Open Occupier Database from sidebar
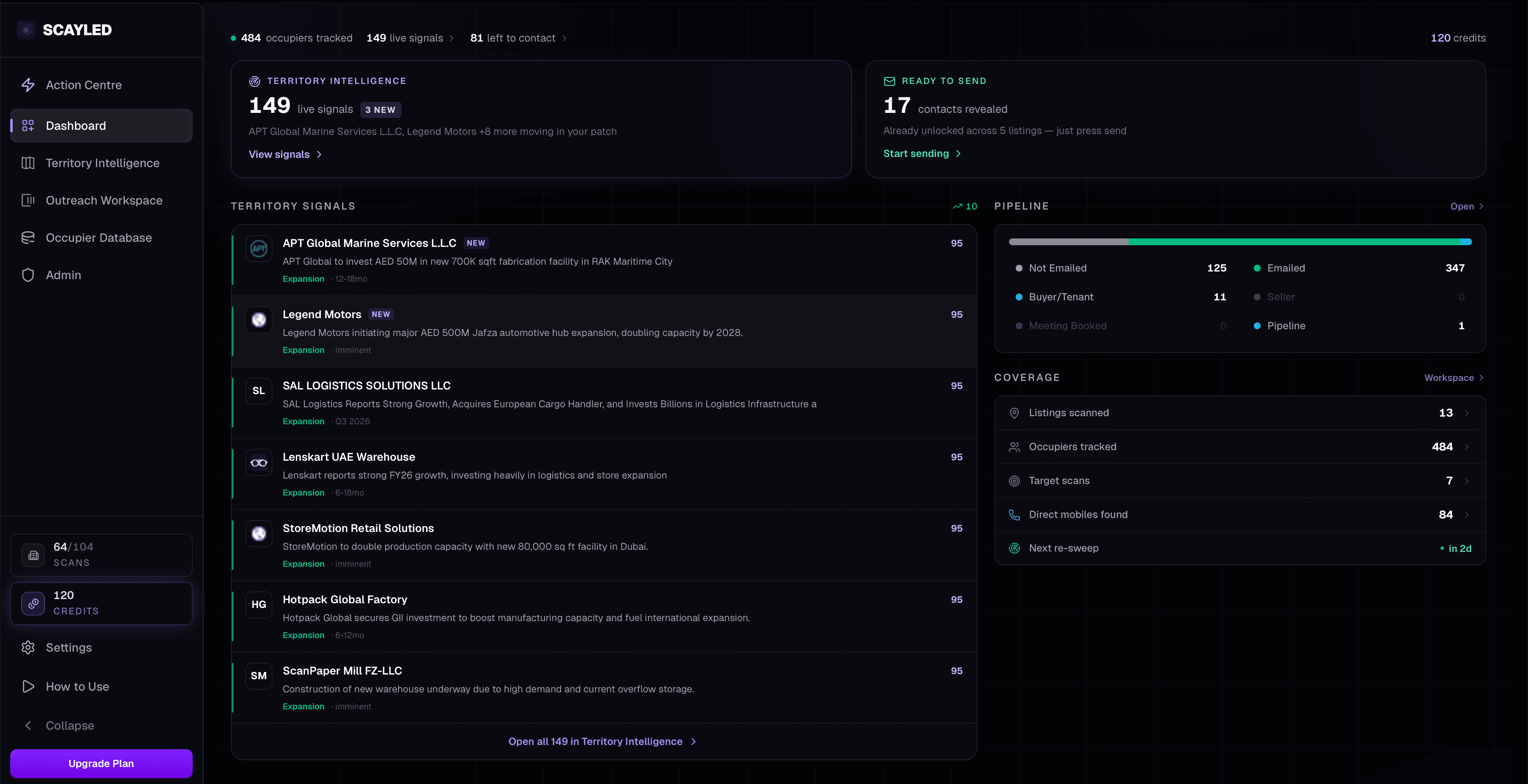Viewport: 1528px width, 784px height. point(101,238)
